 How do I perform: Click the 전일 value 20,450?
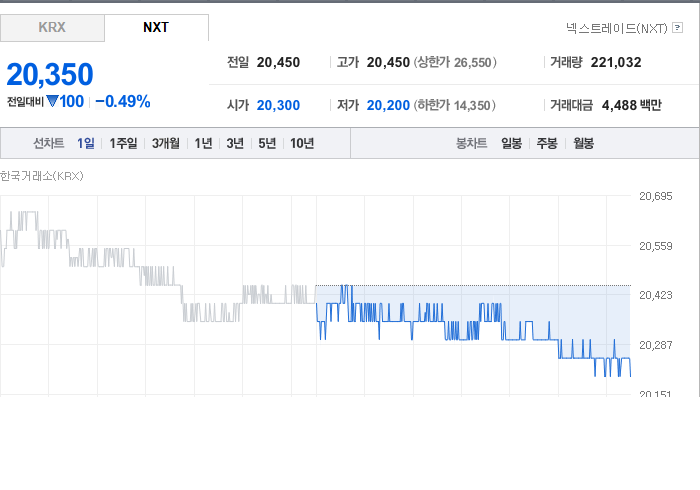[x=278, y=62]
